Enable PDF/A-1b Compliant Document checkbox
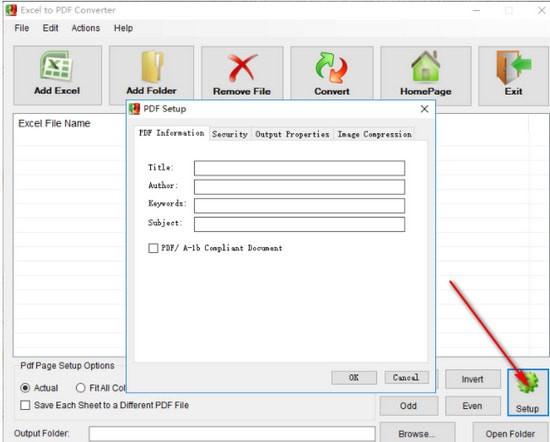 (153, 248)
